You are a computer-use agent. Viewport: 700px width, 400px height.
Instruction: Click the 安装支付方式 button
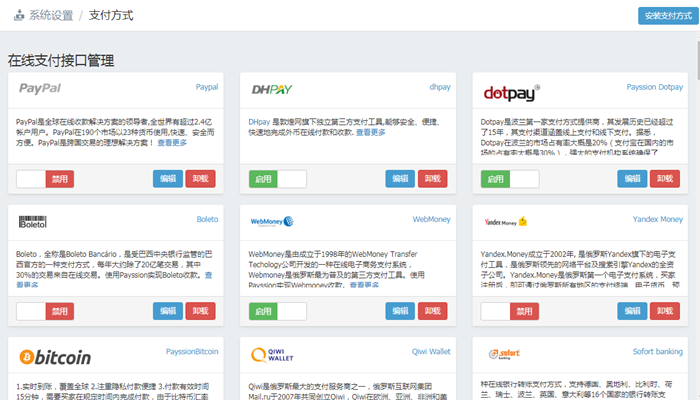pyautogui.click(x=668, y=16)
